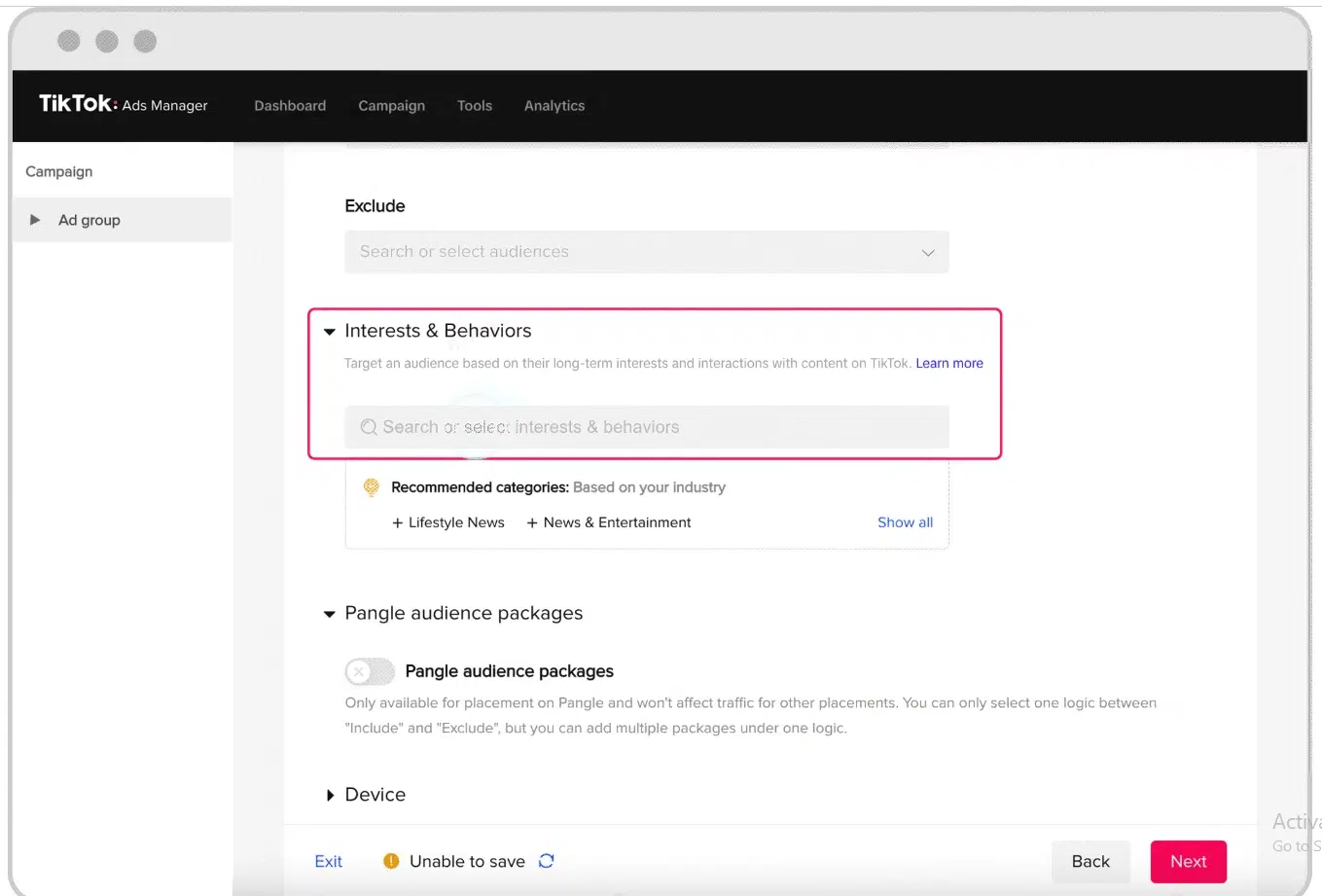
Task: Open the Dashboard menu
Action: tap(290, 106)
